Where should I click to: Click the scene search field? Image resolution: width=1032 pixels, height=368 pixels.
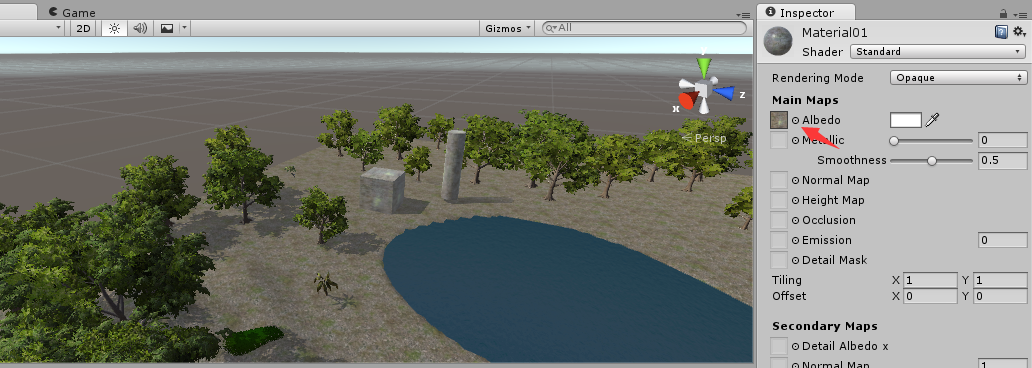click(x=644, y=28)
